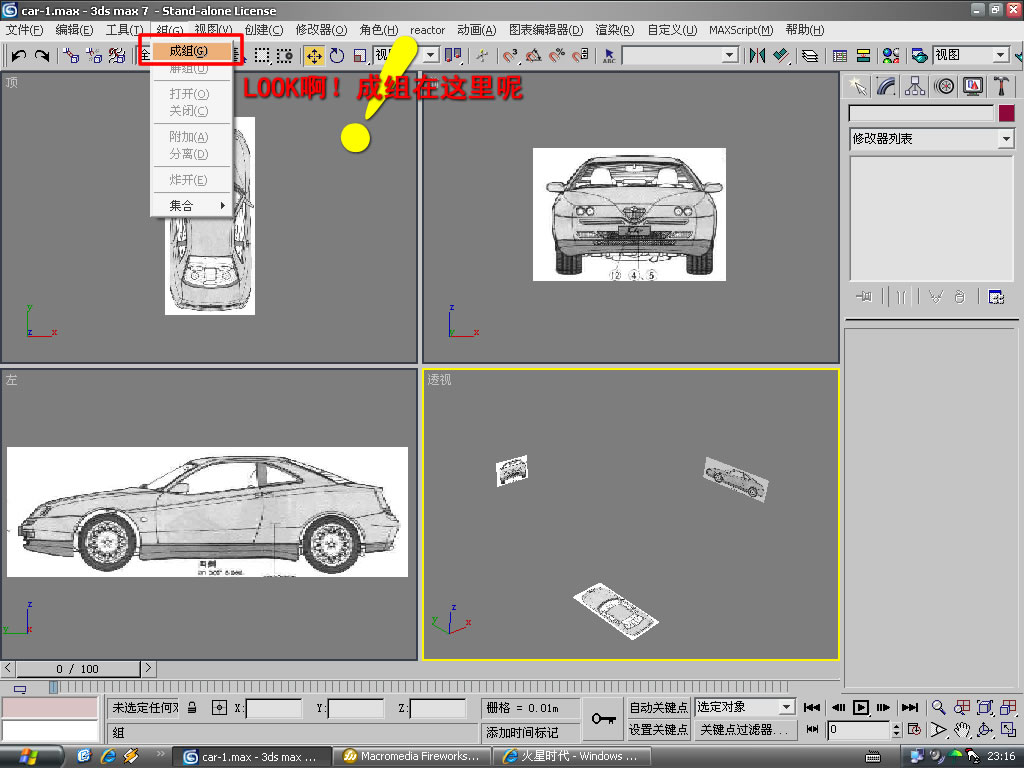Open the 修改器(O) menu
The width and height of the screenshot is (1024, 768).
click(321, 30)
